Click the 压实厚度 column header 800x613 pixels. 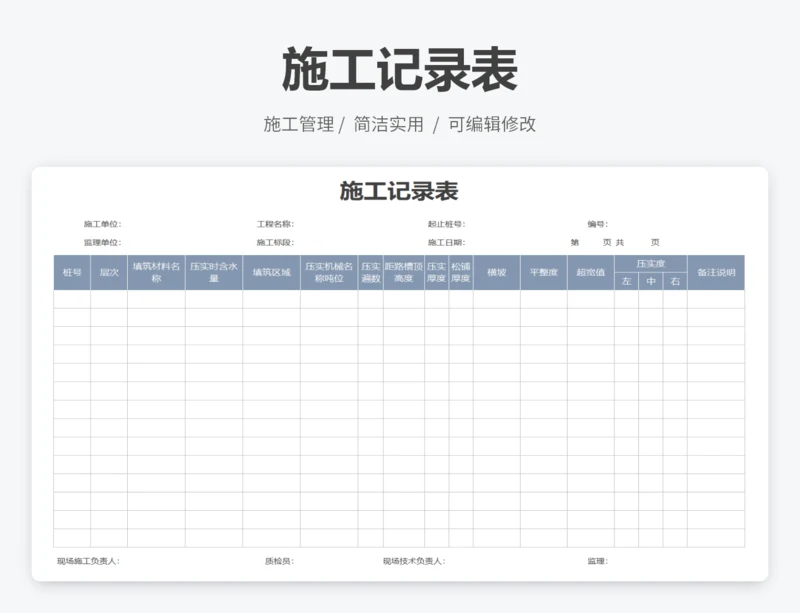(437, 273)
